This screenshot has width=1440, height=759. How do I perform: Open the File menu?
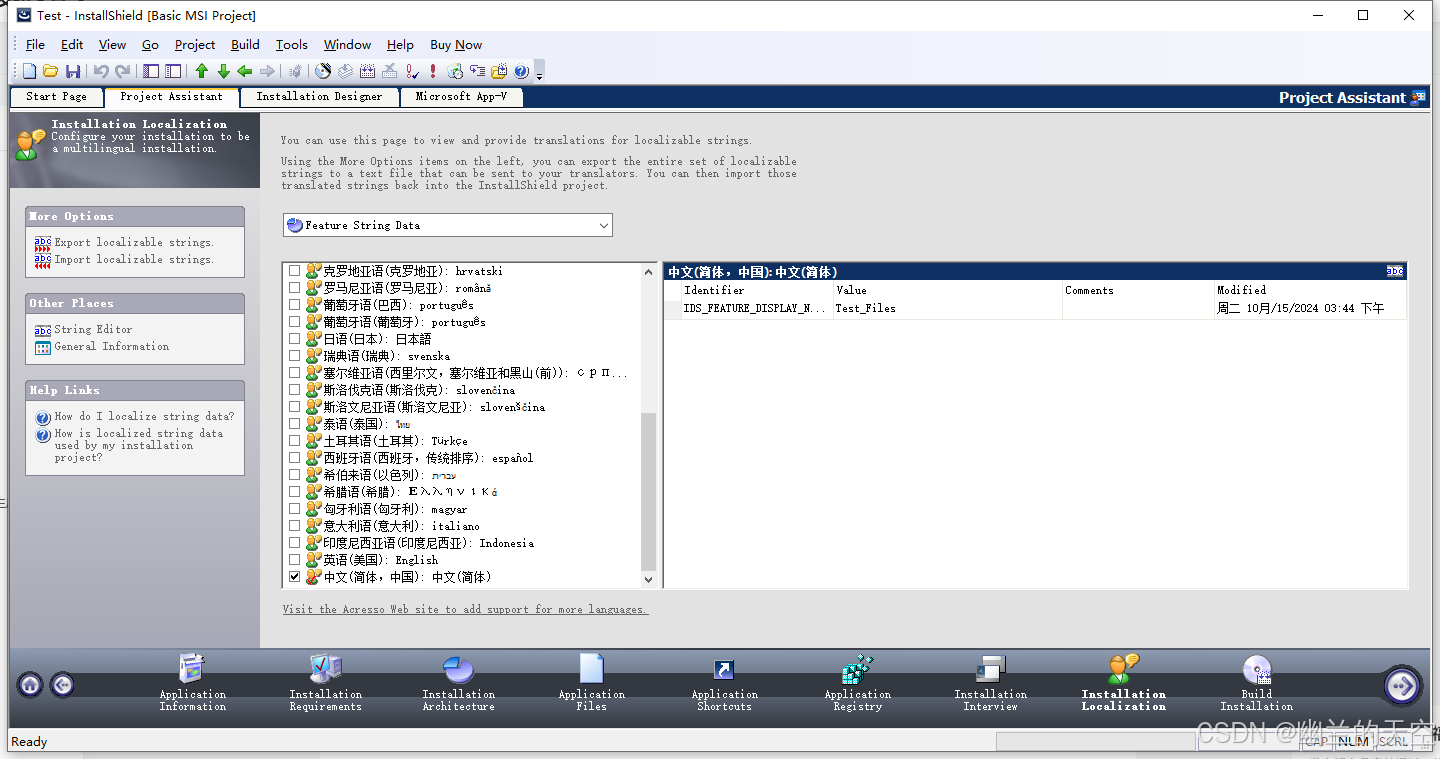click(x=35, y=44)
